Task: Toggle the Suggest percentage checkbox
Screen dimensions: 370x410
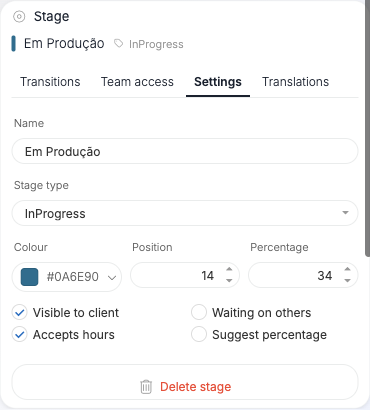Action: pyautogui.click(x=199, y=335)
